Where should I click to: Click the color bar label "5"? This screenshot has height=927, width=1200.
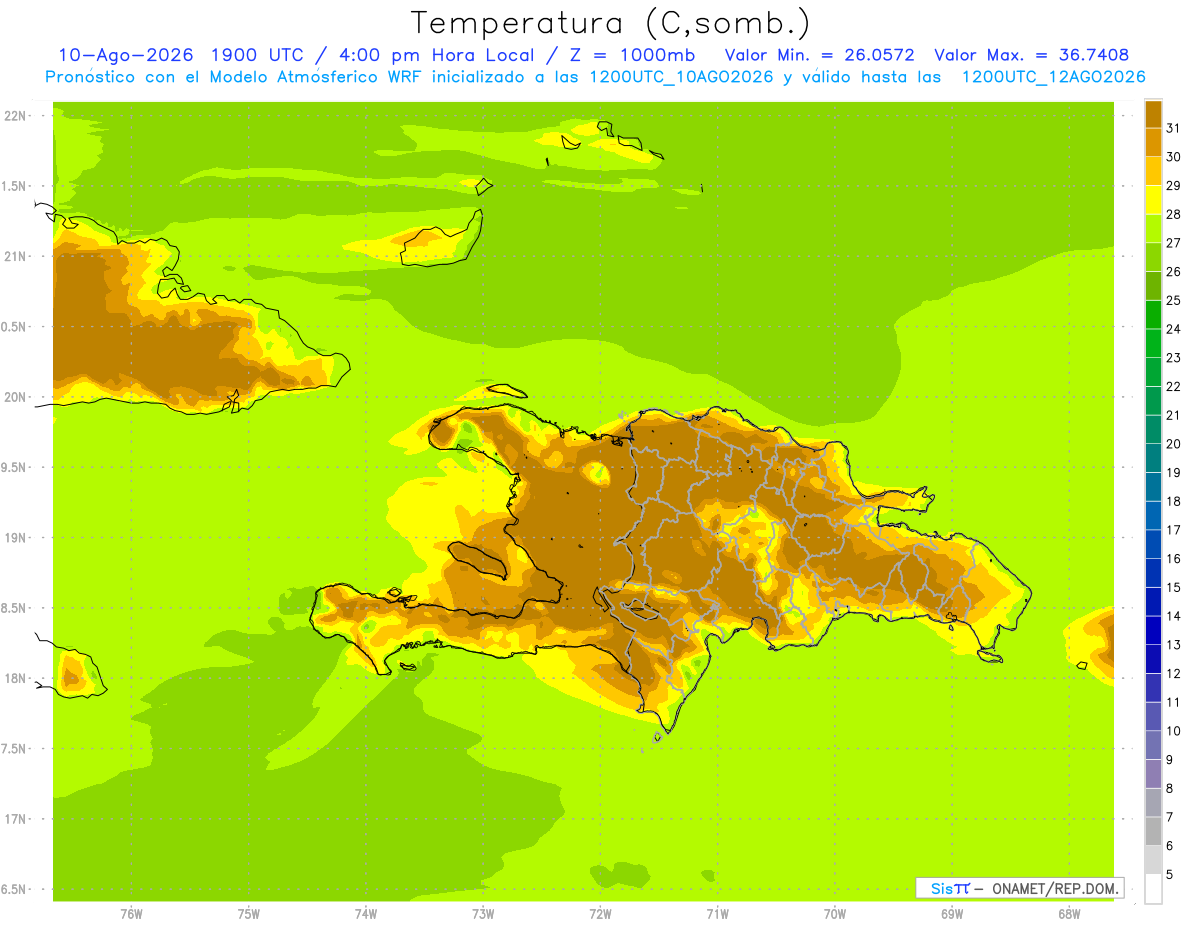(1170, 874)
